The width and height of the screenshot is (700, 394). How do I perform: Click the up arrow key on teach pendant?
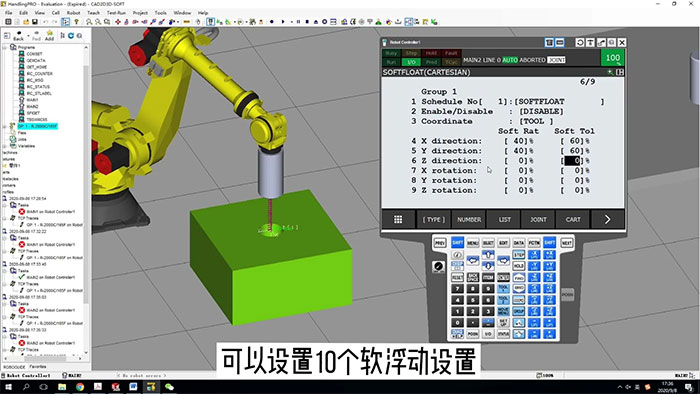(488, 254)
